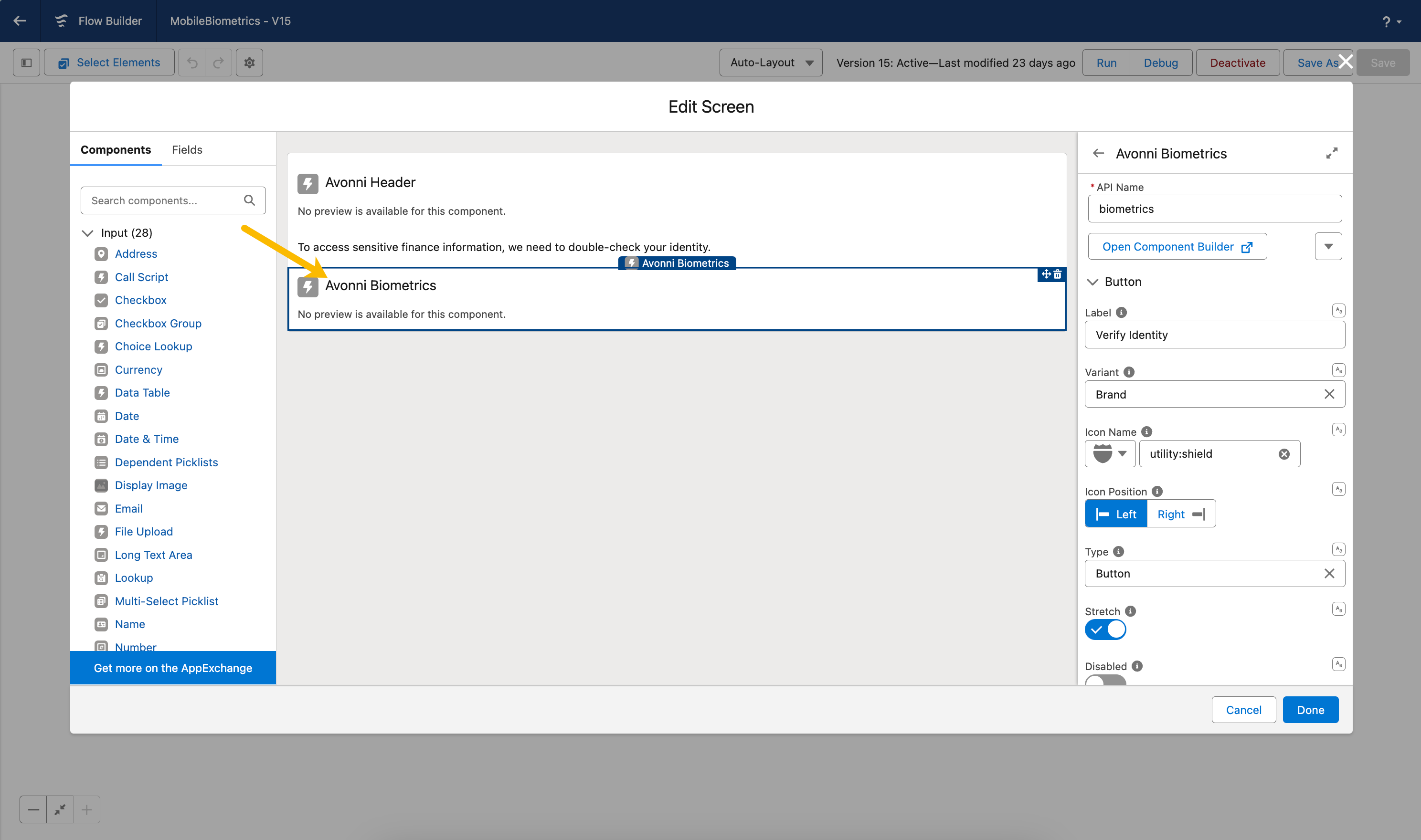The height and width of the screenshot is (840, 1421).
Task: Open Component Builder link button
Action: pyautogui.click(x=1177, y=247)
